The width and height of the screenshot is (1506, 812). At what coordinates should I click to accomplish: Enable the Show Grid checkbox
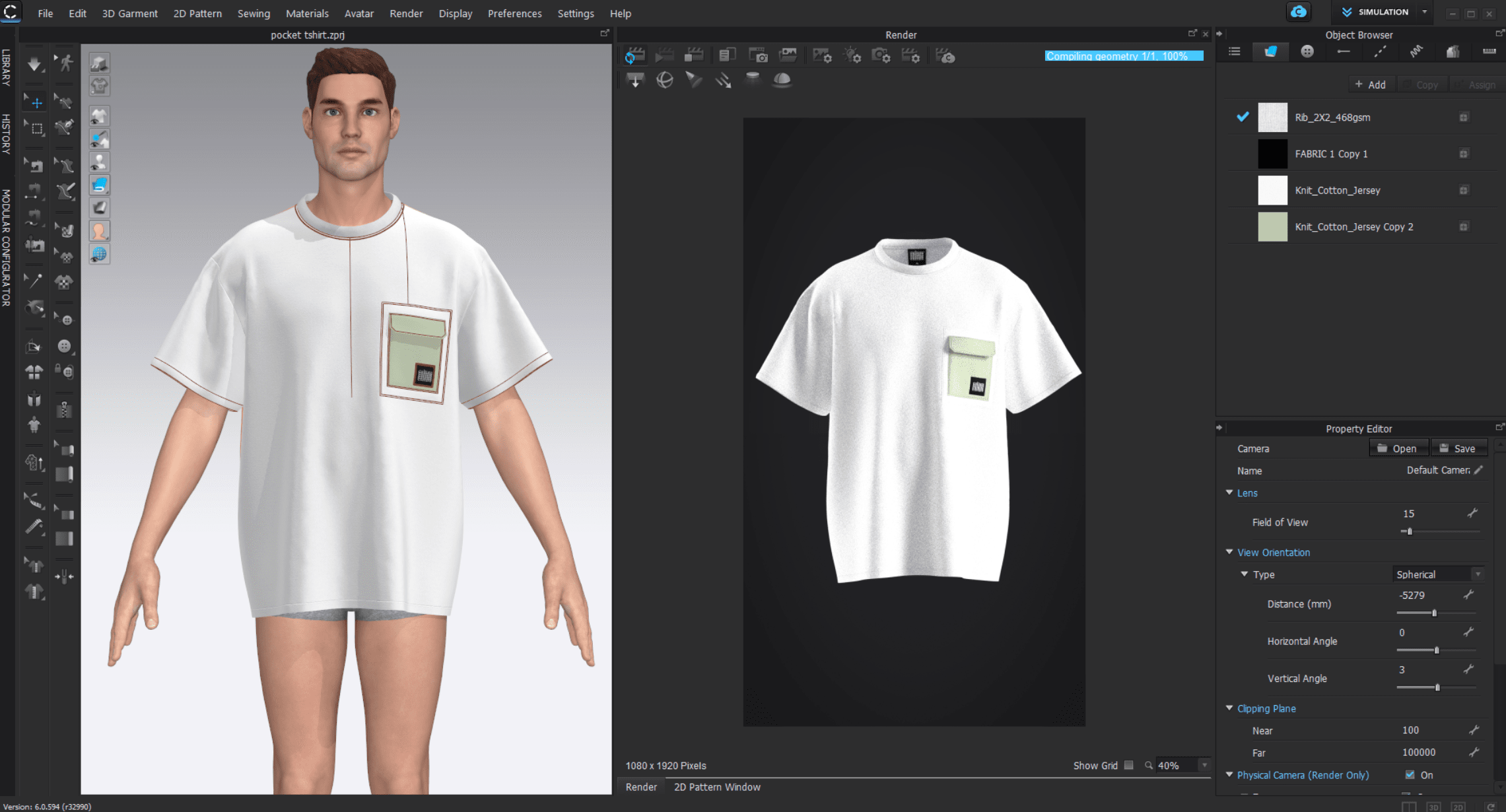click(x=1129, y=765)
